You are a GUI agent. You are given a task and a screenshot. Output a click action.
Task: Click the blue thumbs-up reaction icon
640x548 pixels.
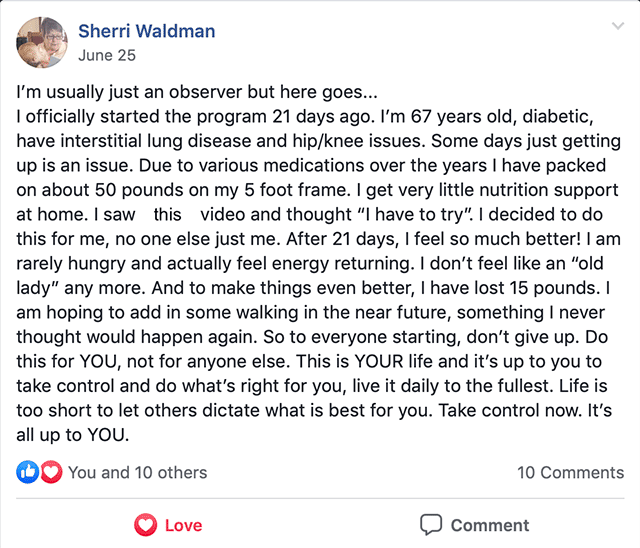[x=27, y=472]
